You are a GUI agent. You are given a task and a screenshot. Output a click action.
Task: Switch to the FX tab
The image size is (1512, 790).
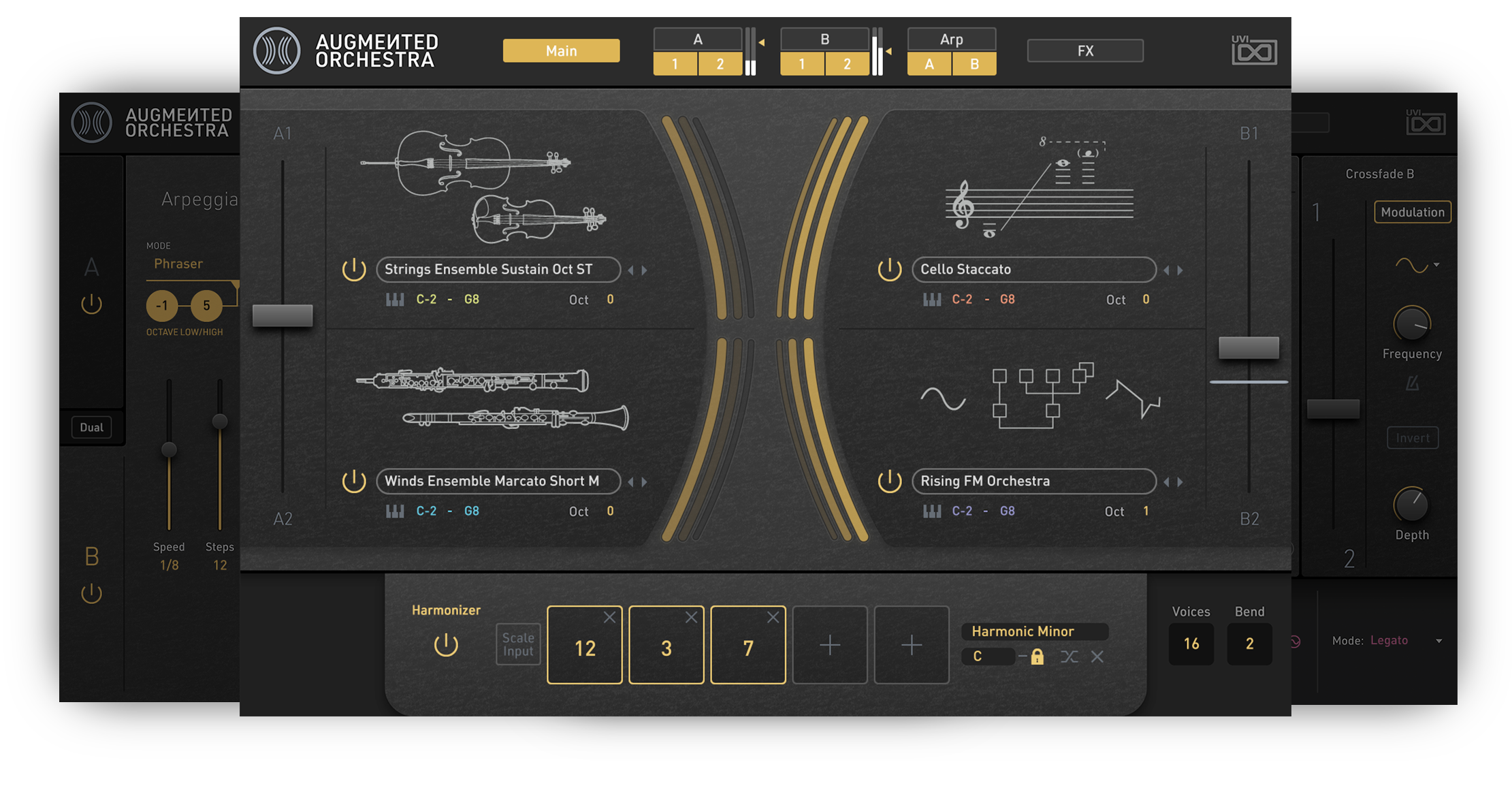click(1084, 51)
